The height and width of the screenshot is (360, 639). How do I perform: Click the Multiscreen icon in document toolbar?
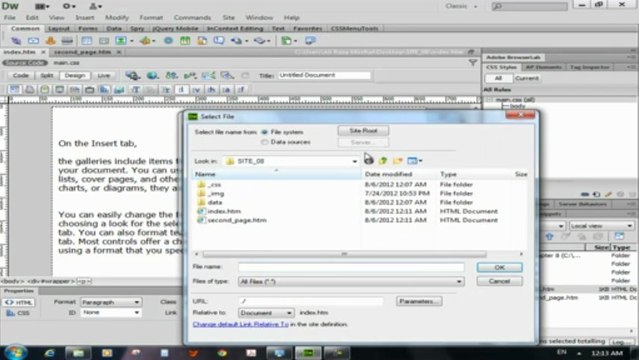click(132, 75)
